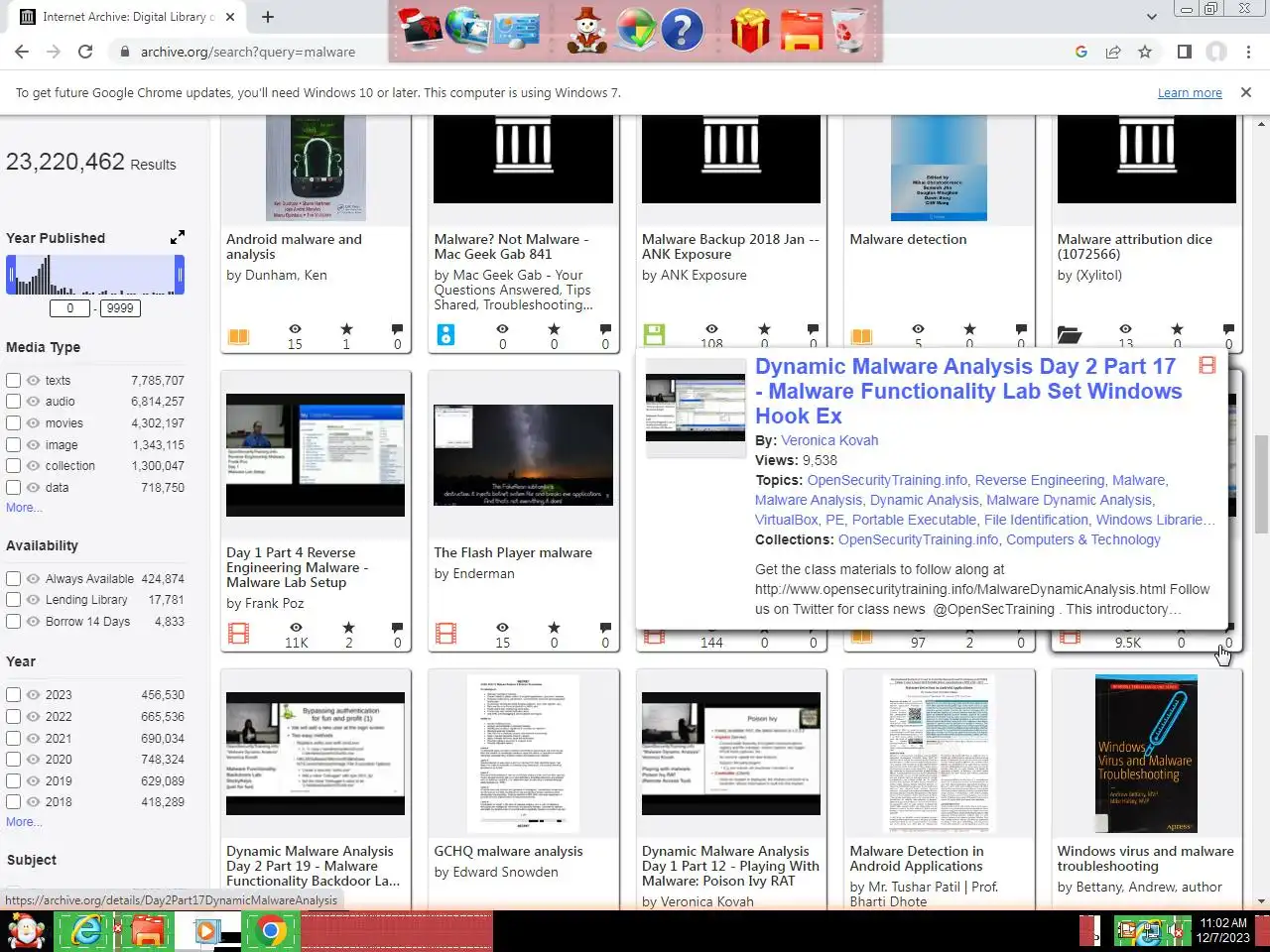Click right handle of Year Published slider
This screenshot has height=952, width=1270.
coord(181,275)
